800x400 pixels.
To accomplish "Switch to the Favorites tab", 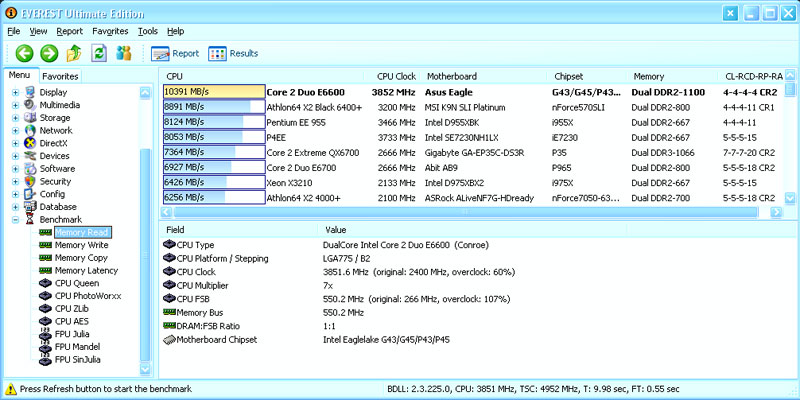I will point(60,77).
